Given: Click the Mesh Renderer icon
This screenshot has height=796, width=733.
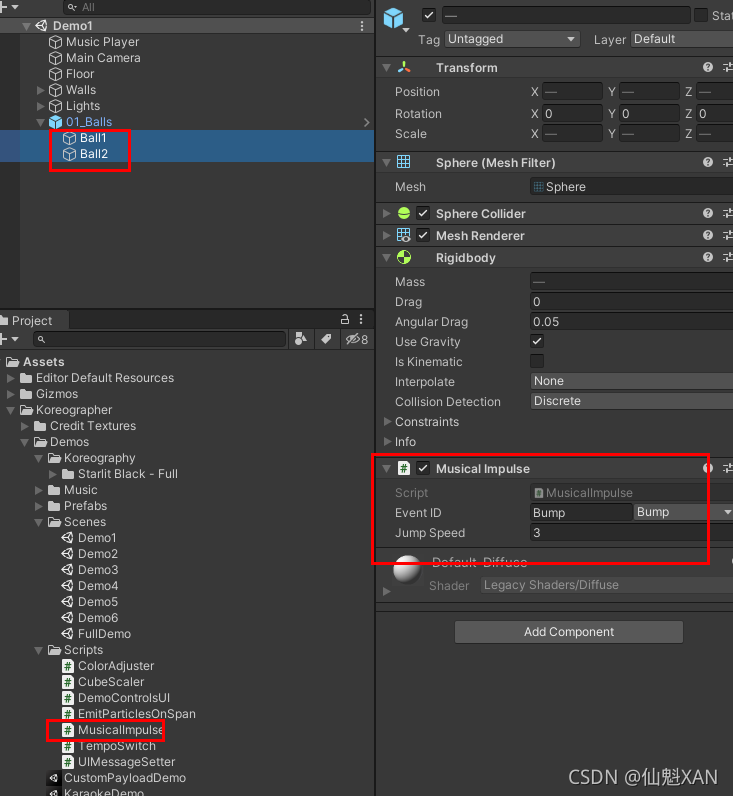Looking at the screenshot, I should [x=404, y=235].
